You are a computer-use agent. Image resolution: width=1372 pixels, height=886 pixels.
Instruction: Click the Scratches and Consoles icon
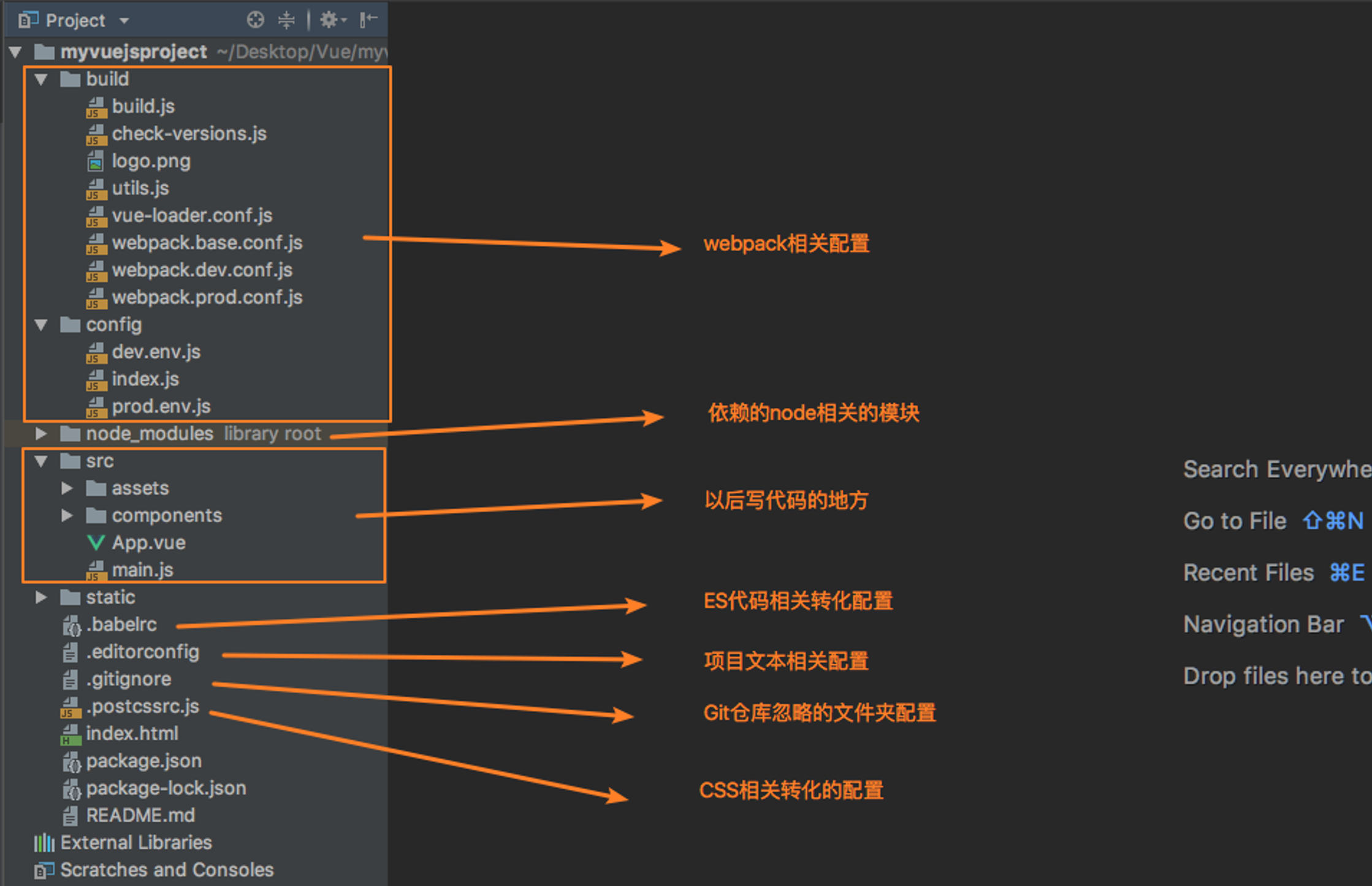click(x=44, y=870)
